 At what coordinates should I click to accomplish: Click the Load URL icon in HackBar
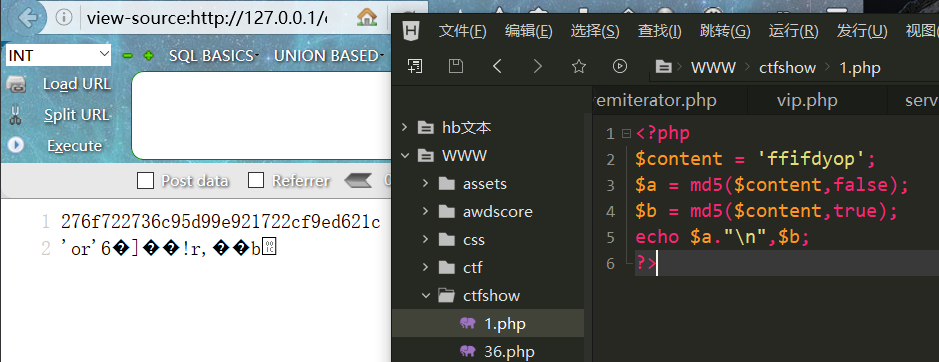tap(16, 85)
